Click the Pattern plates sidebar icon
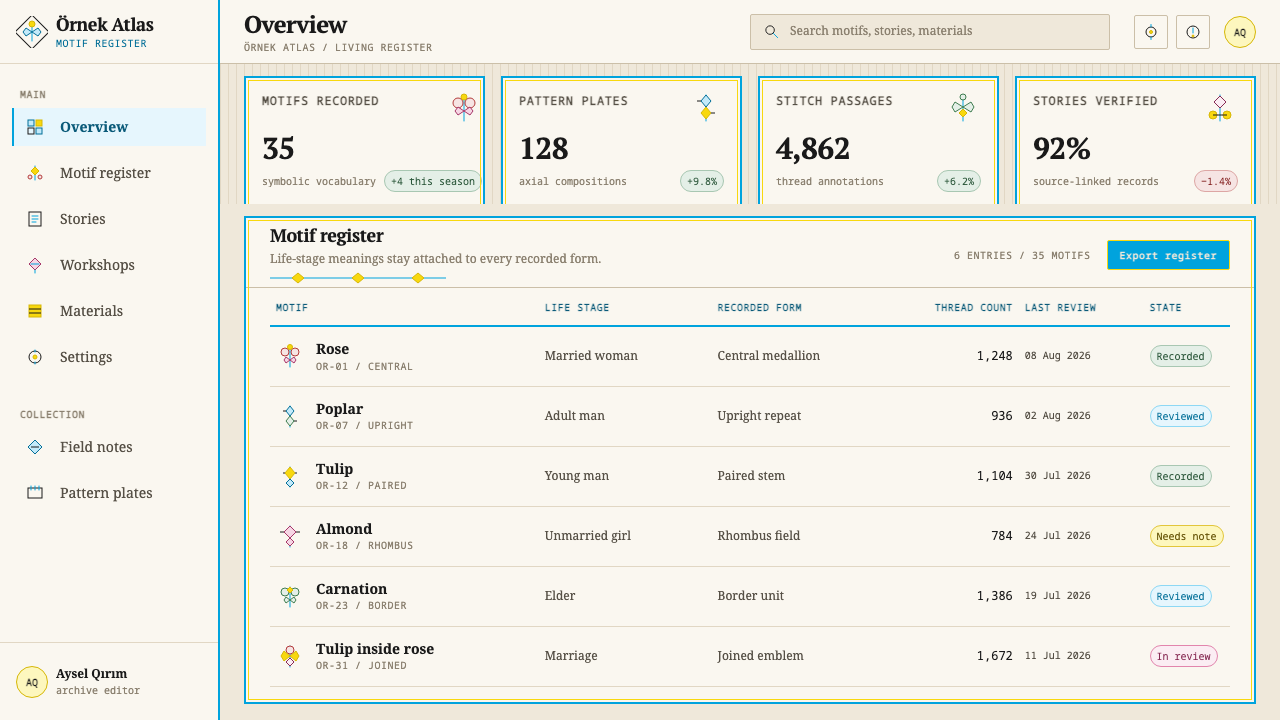The width and height of the screenshot is (1280, 720). pos(35,493)
